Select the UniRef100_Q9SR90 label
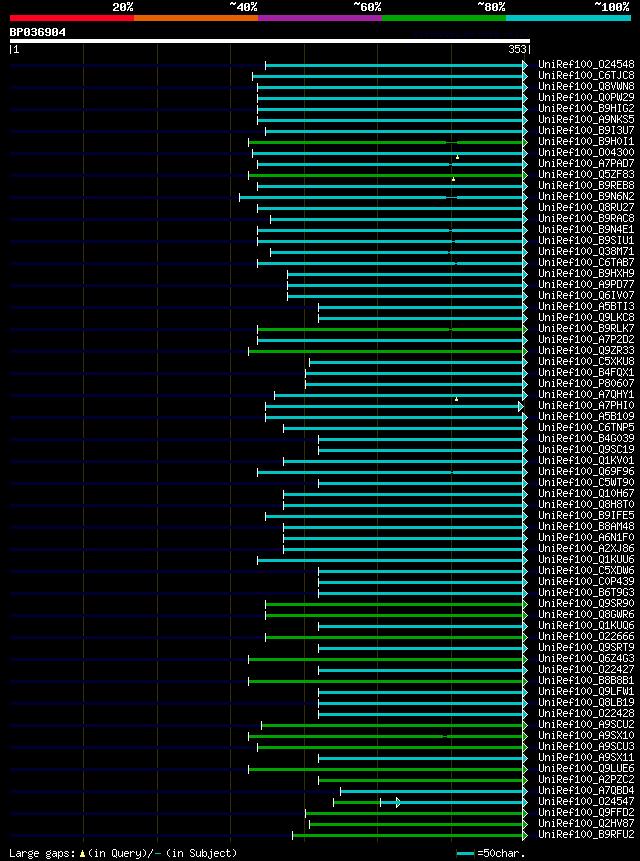This screenshot has height=861, width=640. point(586,603)
